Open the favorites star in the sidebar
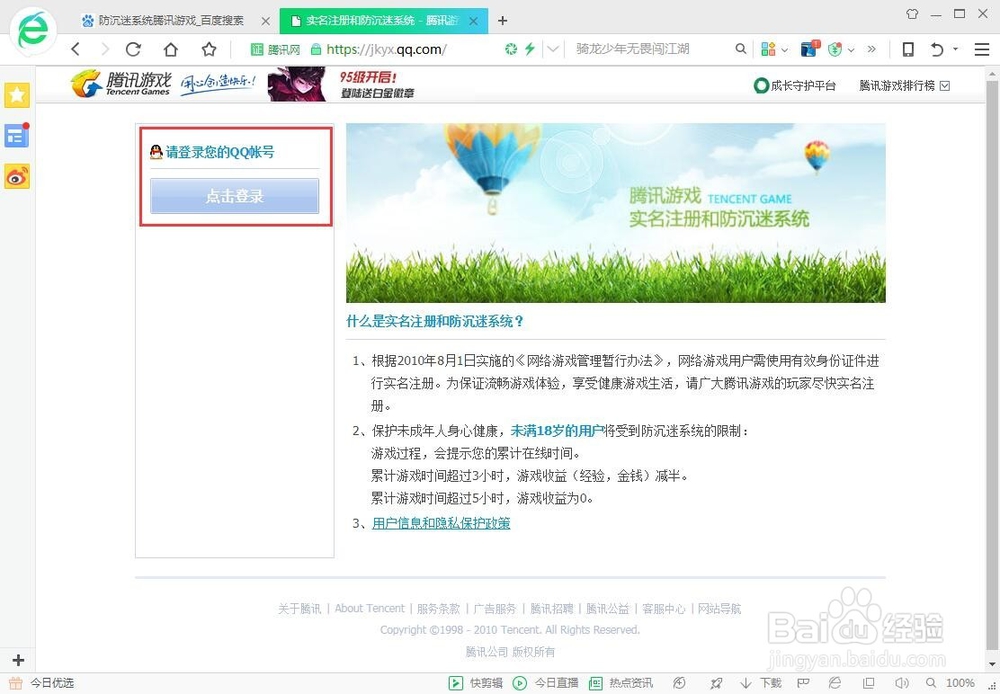1000x694 pixels. pyautogui.click(x=17, y=95)
